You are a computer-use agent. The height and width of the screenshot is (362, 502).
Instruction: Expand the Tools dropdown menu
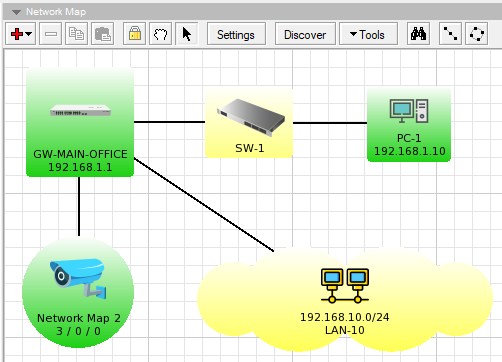[x=368, y=34]
